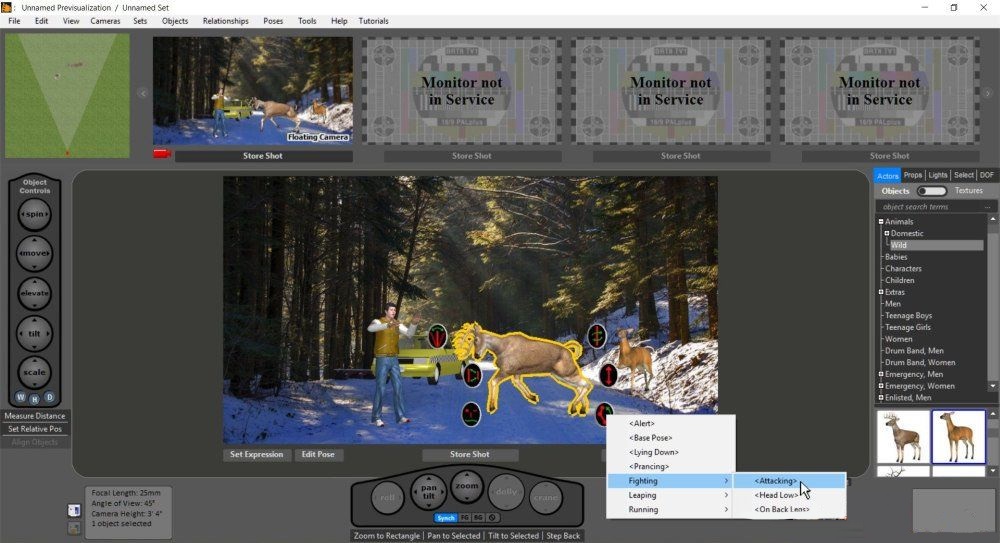
Task: Click the tilt object control dial
Action: coord(34,334)
